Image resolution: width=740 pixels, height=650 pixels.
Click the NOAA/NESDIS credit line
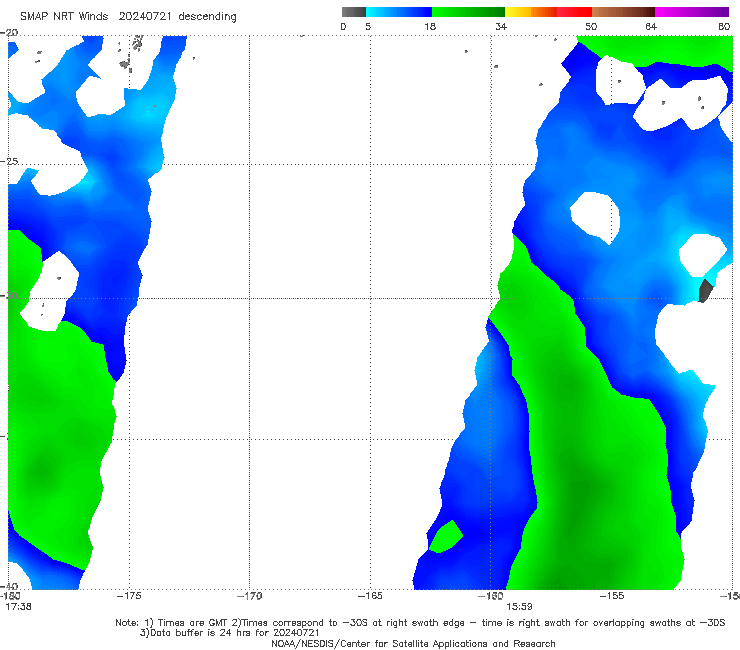413,643
